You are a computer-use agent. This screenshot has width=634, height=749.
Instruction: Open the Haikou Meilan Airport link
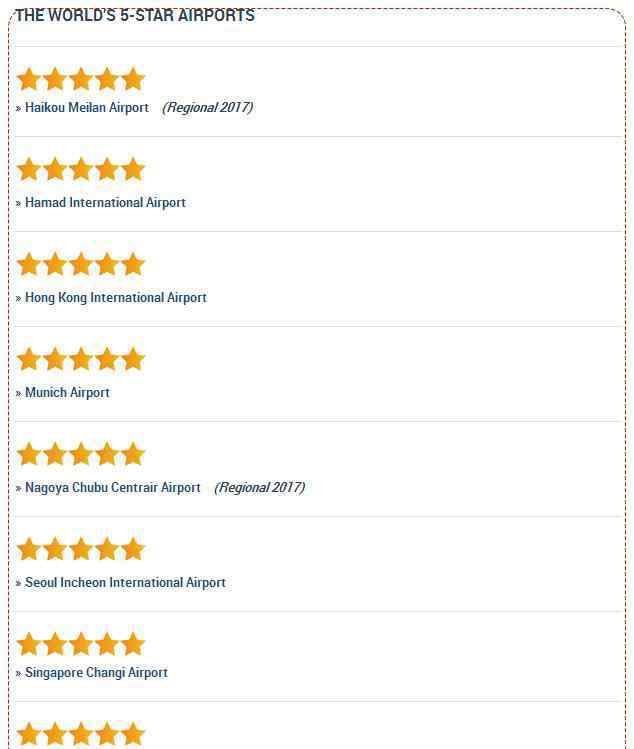[x=87, y=107]
